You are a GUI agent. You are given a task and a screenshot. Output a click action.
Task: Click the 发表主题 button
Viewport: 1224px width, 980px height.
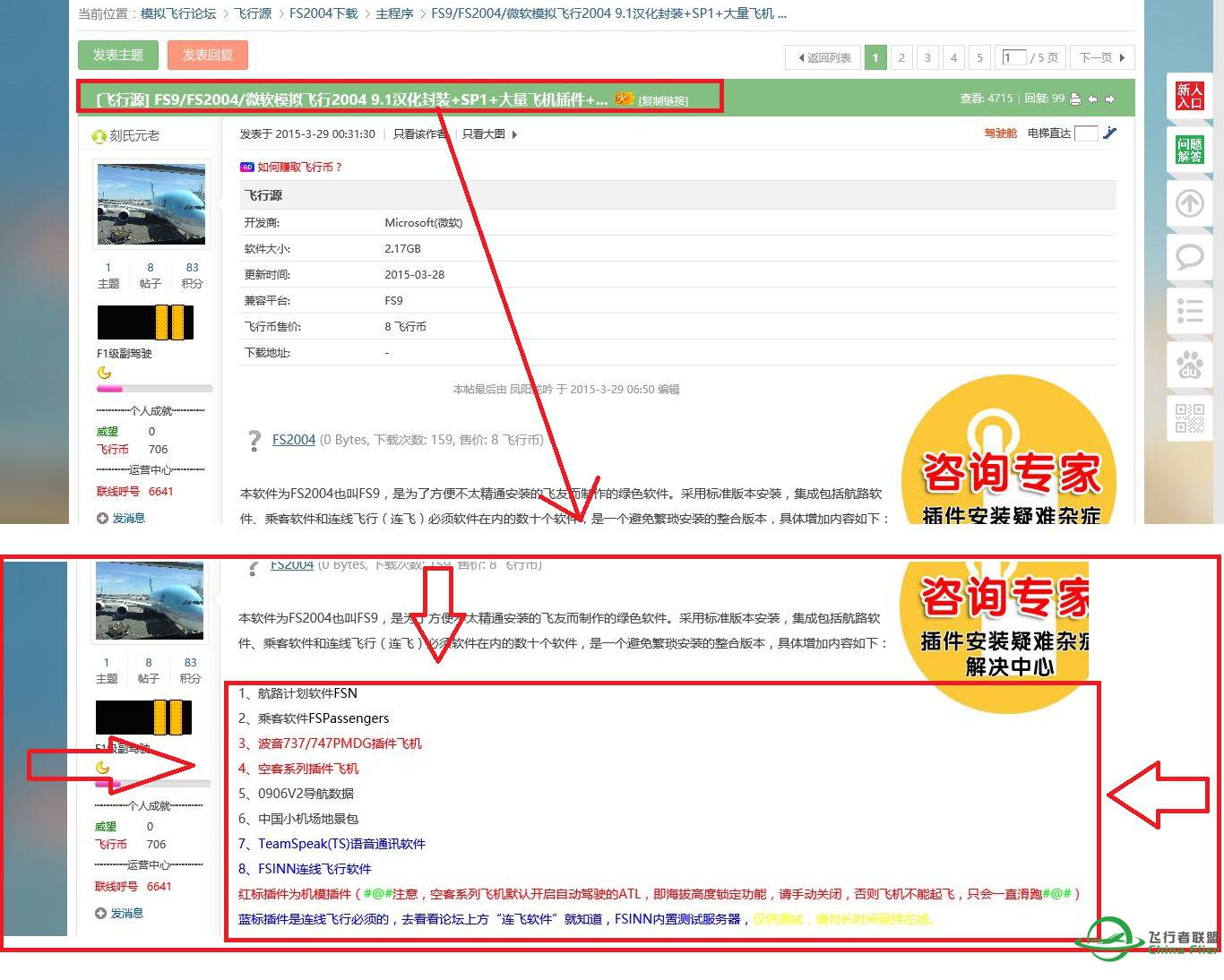tap(118, 56)
